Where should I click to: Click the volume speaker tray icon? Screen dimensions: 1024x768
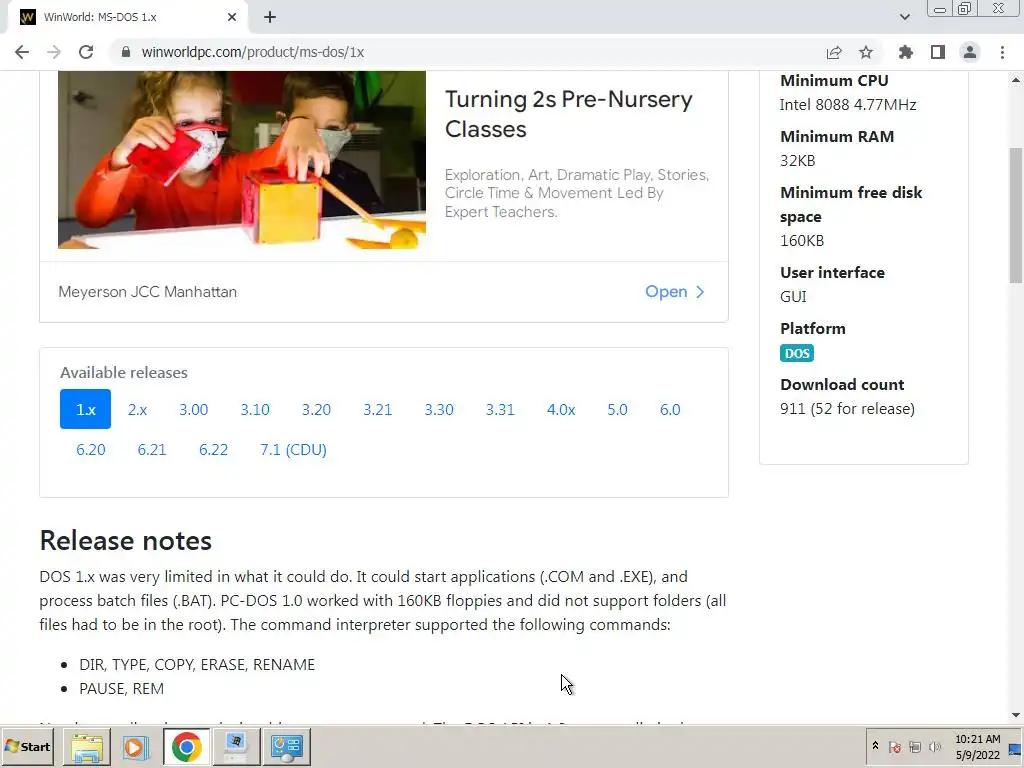coord(935,746)
